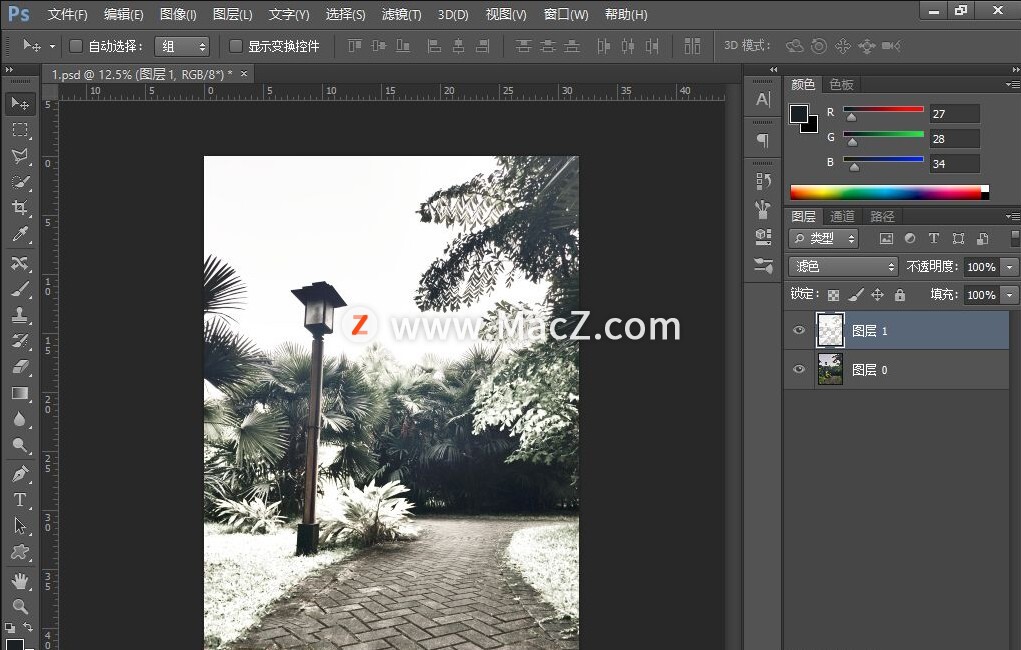Open the color panel flyout menu
The height and width of the screenshot is (650, 1021).
[1013, 84]
